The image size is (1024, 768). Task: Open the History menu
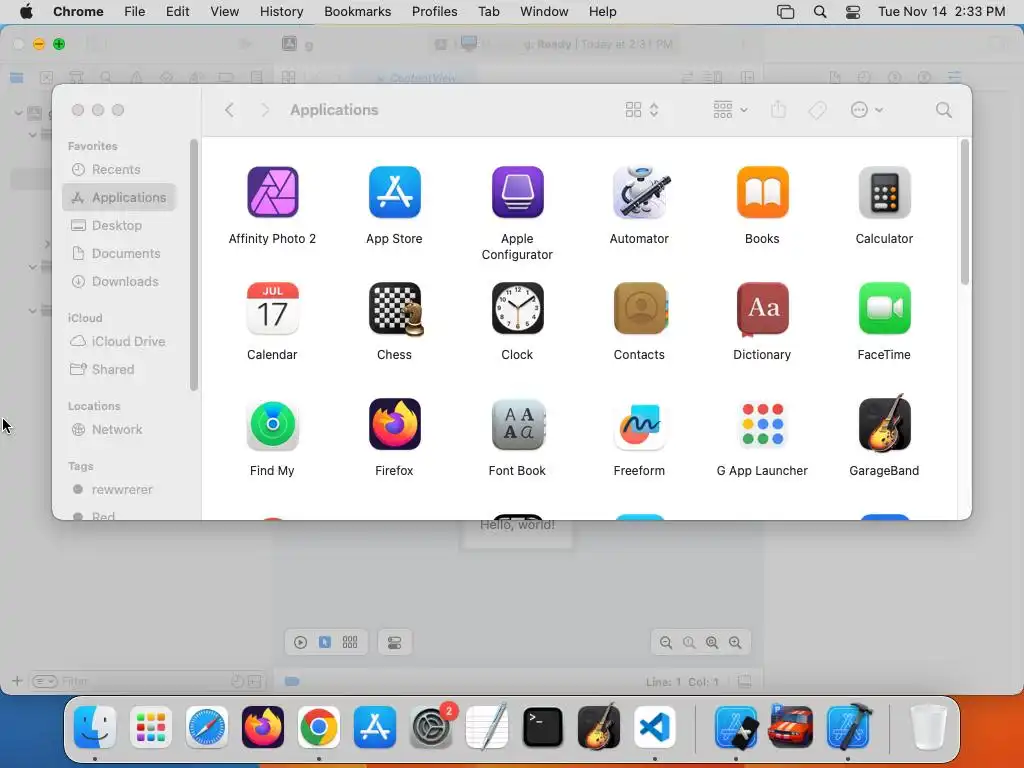[x=281, y=12]
